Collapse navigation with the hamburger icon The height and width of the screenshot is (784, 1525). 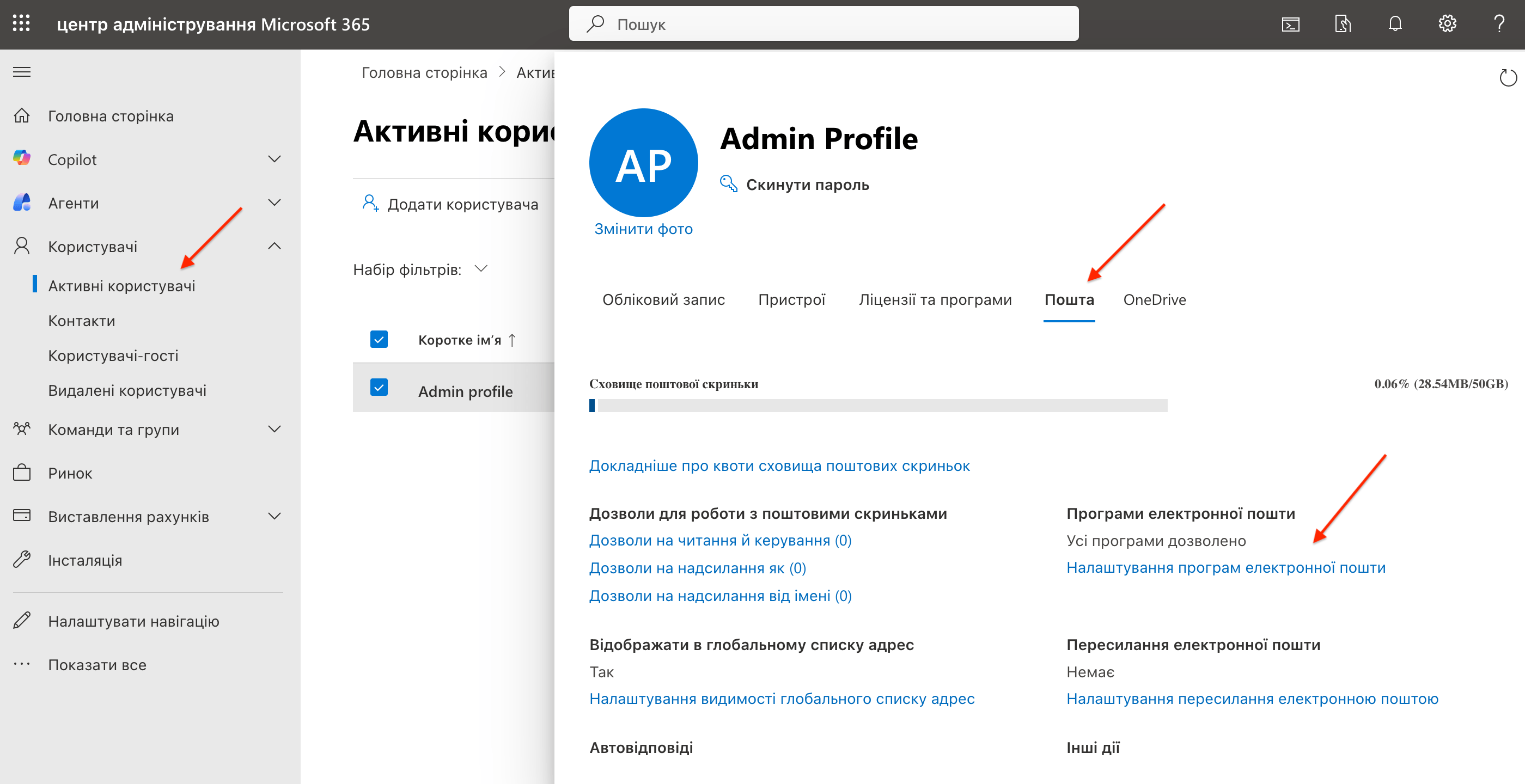[21, 72]
